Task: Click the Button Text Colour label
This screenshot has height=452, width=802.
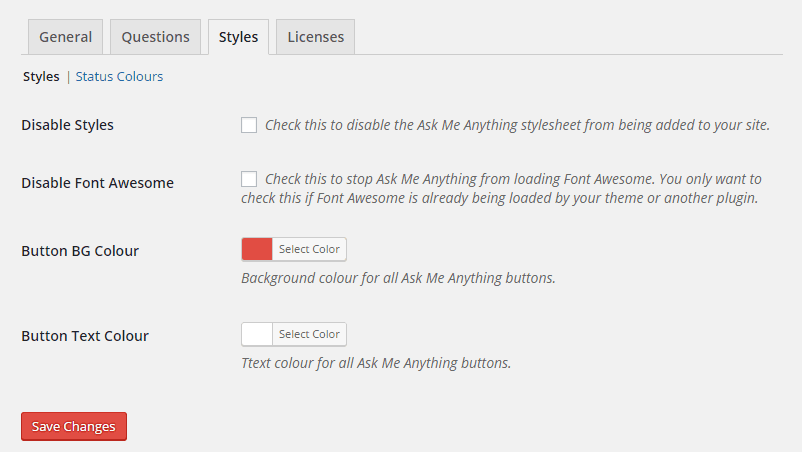Action: (85, 336)
